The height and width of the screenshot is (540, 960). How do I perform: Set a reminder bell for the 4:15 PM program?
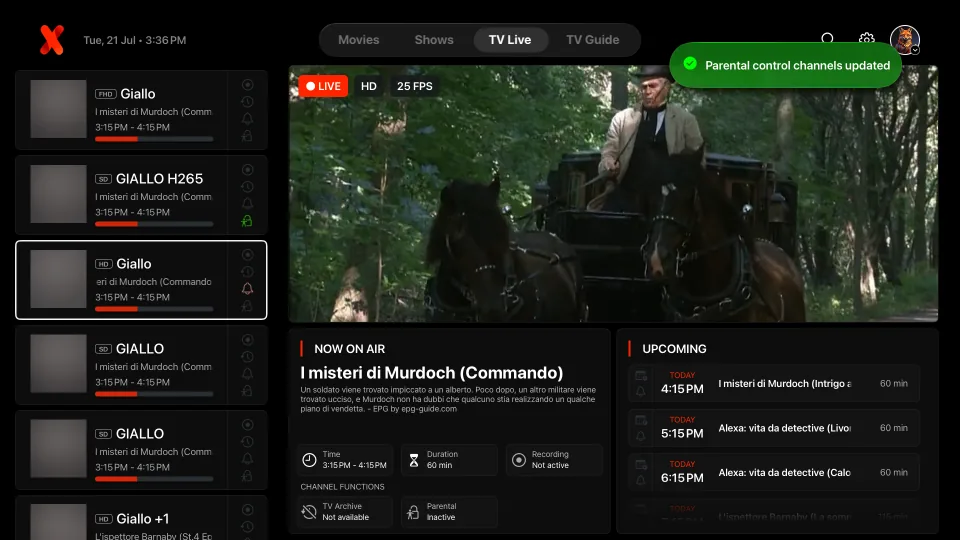641,391
